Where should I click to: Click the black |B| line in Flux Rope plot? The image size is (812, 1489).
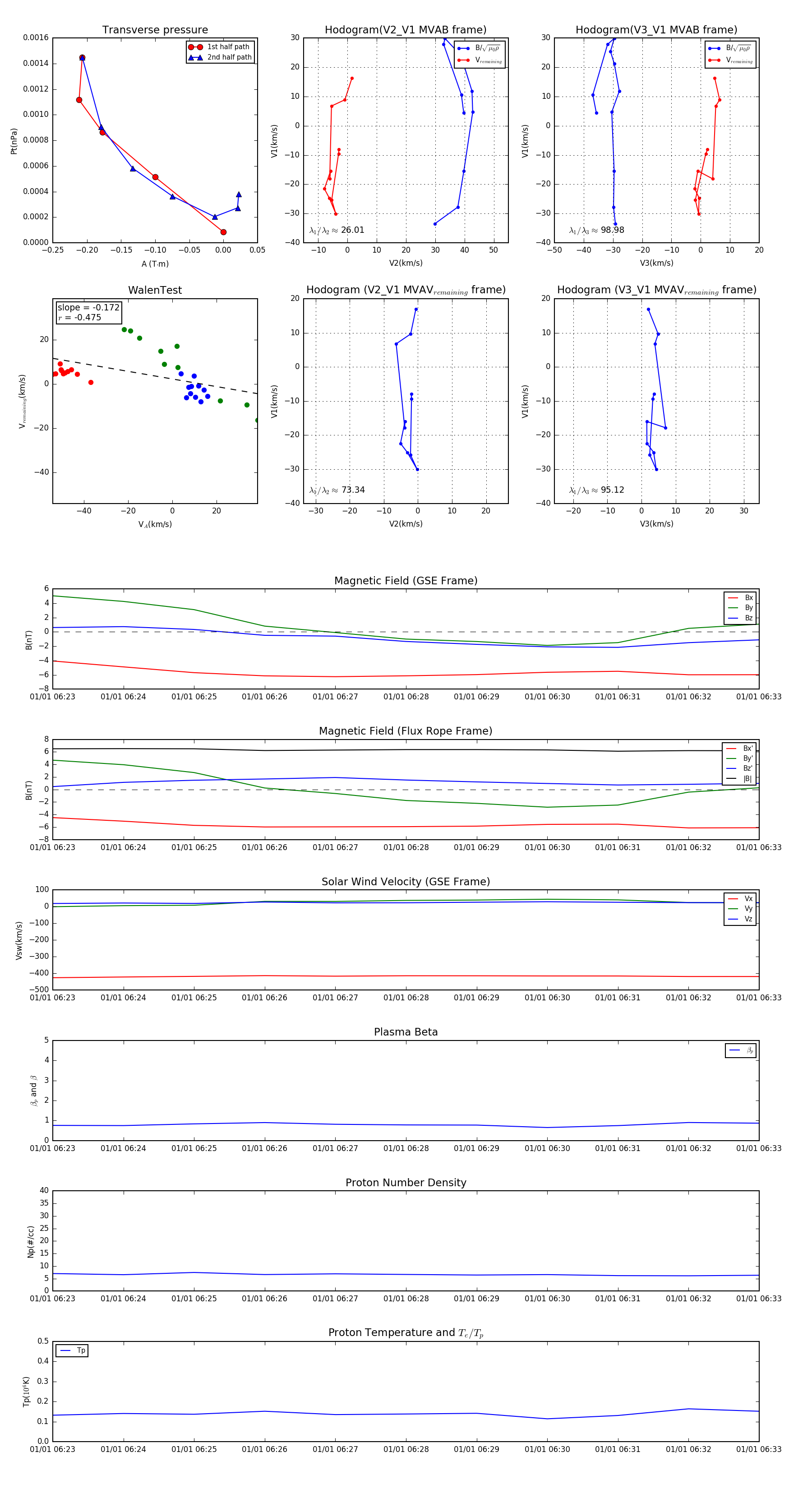coord(406,750)
